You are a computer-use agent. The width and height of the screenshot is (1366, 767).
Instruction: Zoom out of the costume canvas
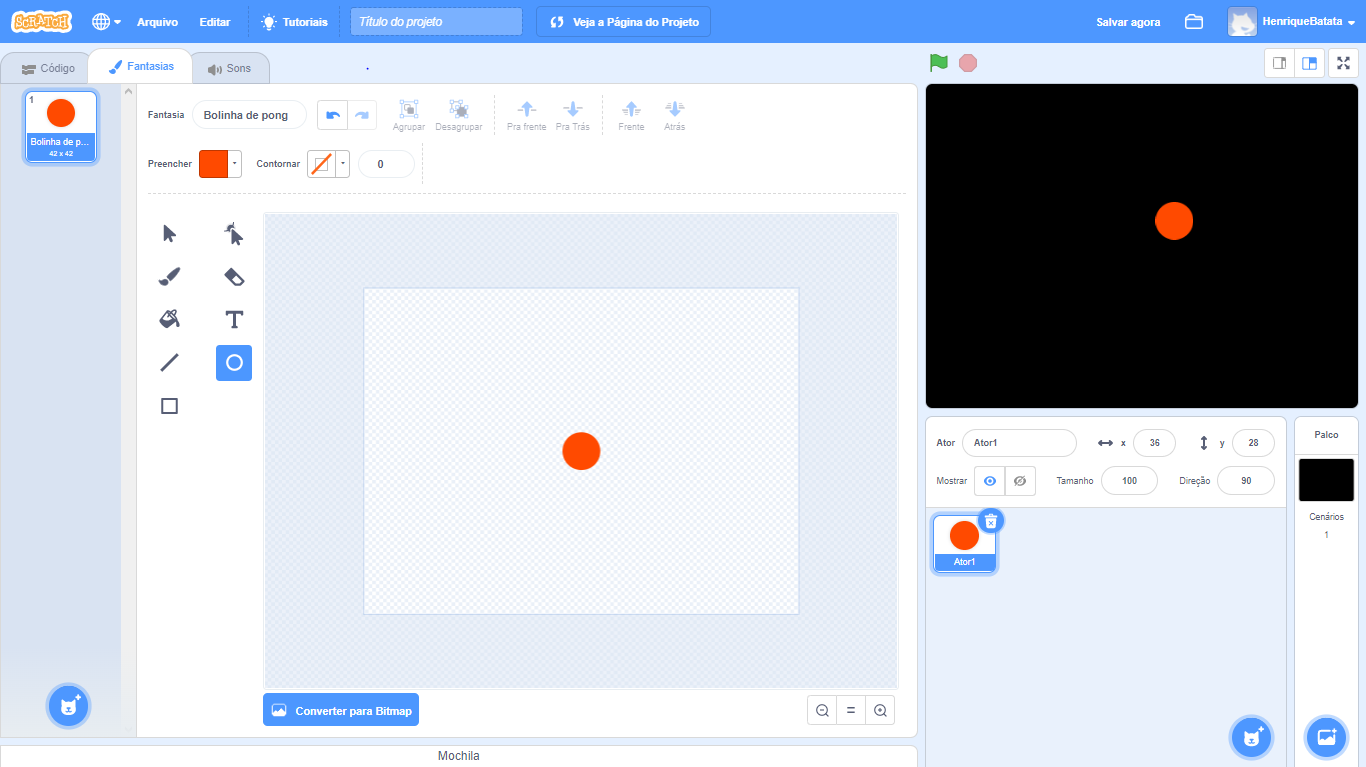pos(822,710)
